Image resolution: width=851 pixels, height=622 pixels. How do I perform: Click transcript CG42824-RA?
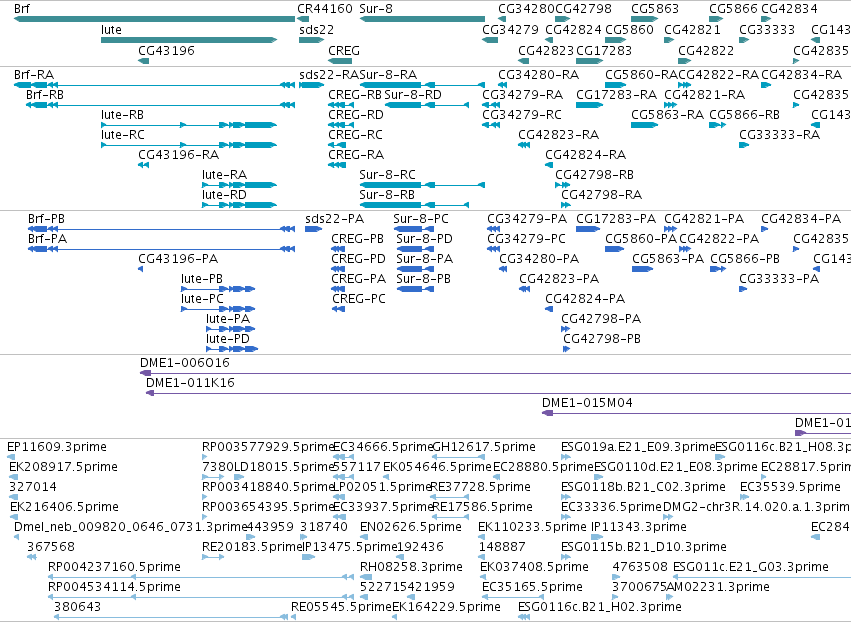[x=549, y=165]
